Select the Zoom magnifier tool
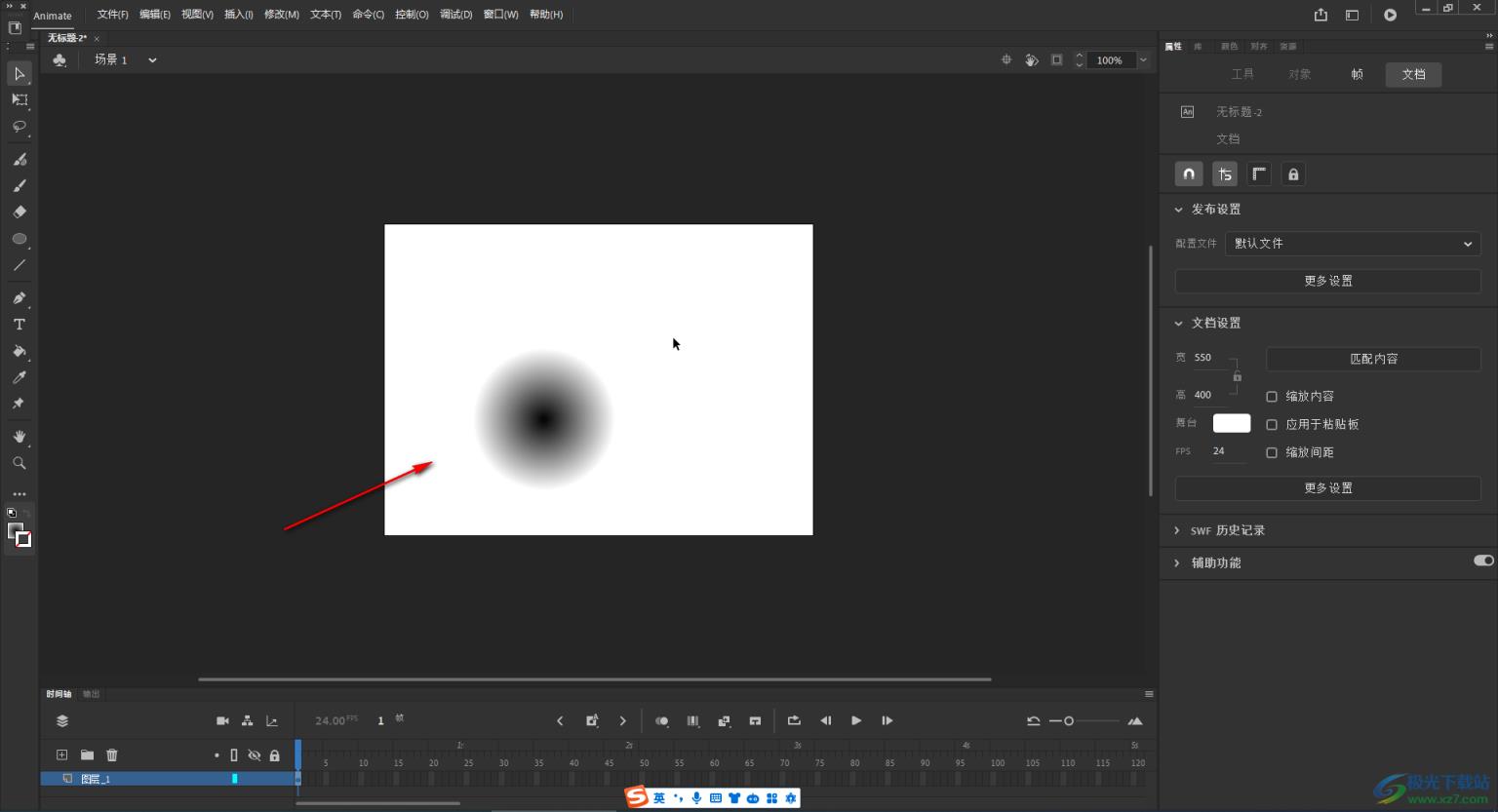 click(x=20, y=463)
